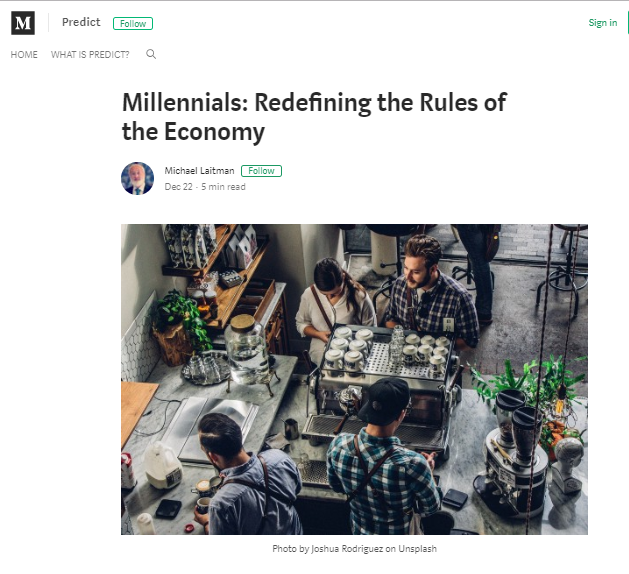Click the Medium logo icon
The image size is (629, 574).
[x=23, y=22]
